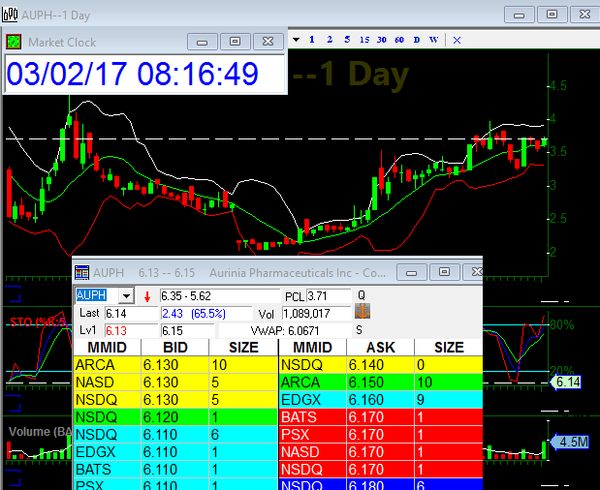The width and height of the screenshot is (600, 490).
Task: Select the ARCA bid row at 6.130
Action: [175, 365]
